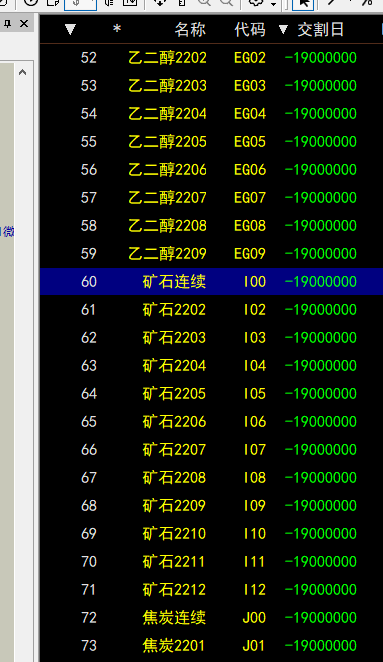Screen dimensions: 383x662
Task: Click code cell EG04
Action: pos(250,113)
